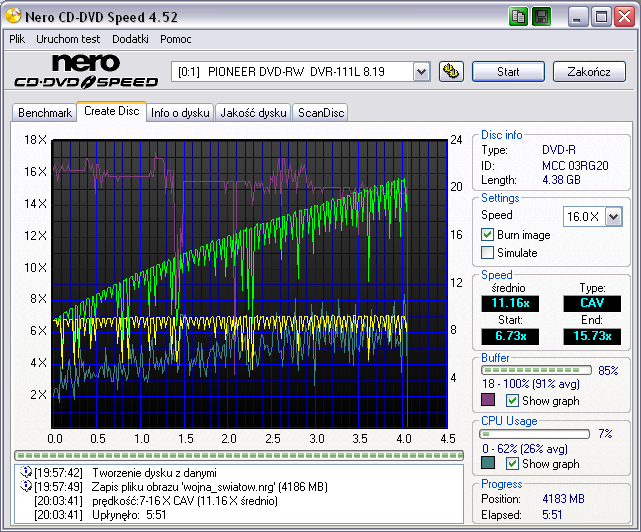The width and height of the screenshot is (641, 532).
Task: Enable the Simulate checkbox
Action: click(x=487, y=252)
